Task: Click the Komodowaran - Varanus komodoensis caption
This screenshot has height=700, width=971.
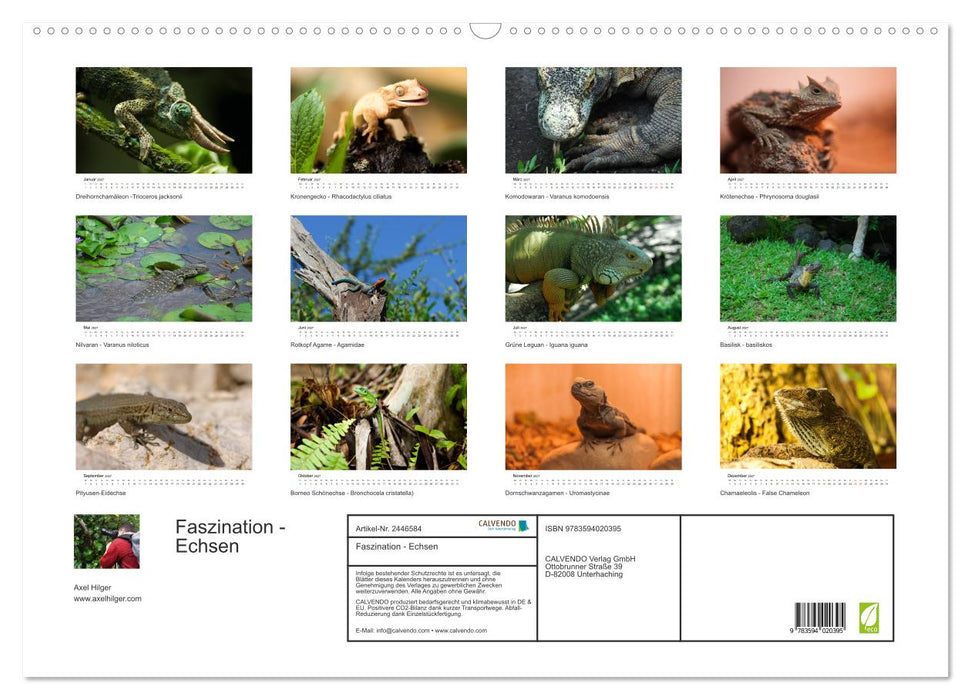Action: [x=557, y=197]
